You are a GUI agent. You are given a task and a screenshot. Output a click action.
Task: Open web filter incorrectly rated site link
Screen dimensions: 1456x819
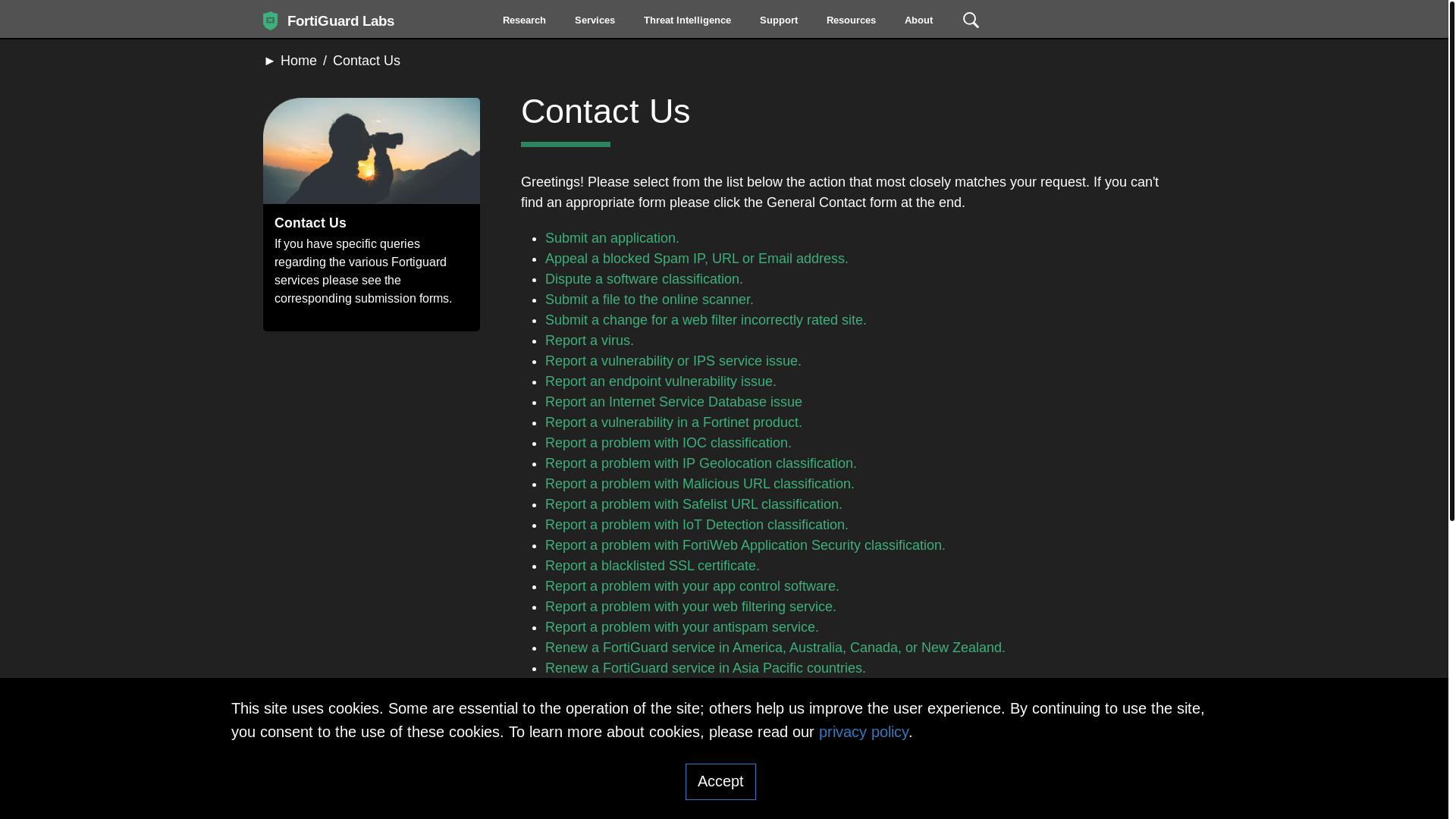click(x=705, y=320)
